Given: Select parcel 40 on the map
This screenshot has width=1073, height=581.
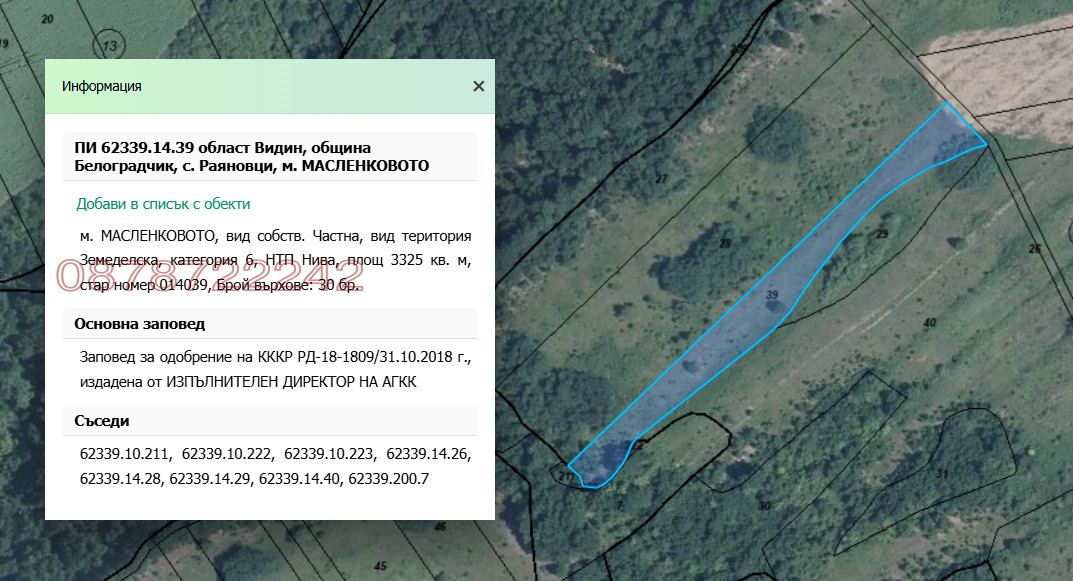Looking at the screenshot, I should 929,323.
